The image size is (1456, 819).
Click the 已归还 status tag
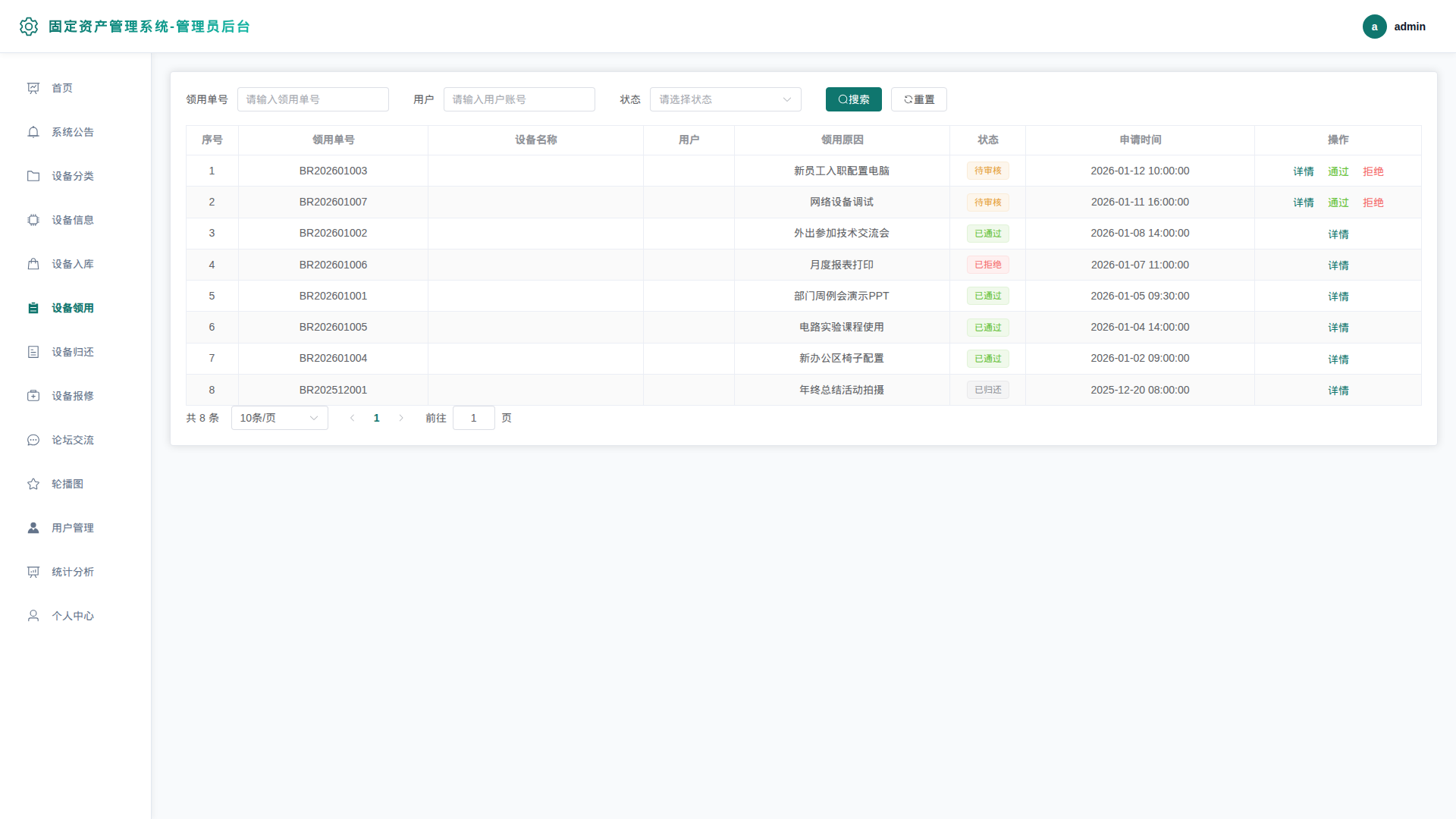pyautogui.click(x=987, y=390)
